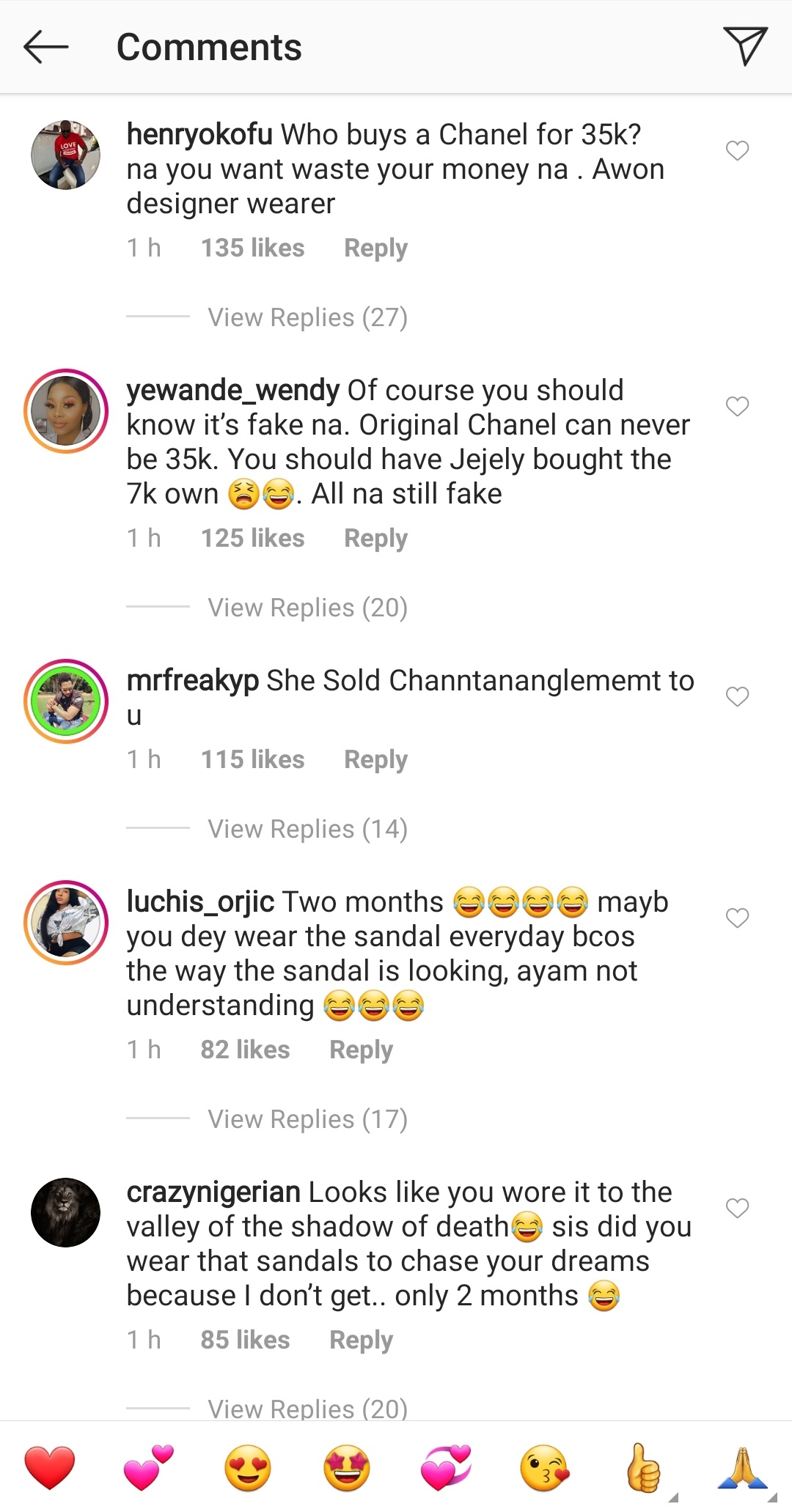The image size is (792, 1512).
Task: Insert the kissing face emoji
Action: click(x=544, y=1468)
